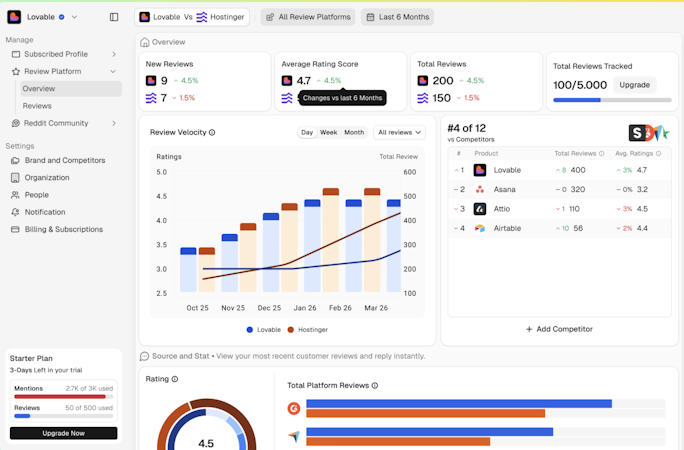The width and height of the screenshot is (684, 450).
Task: Click the Billing card icon
Action: coord(15,229)
